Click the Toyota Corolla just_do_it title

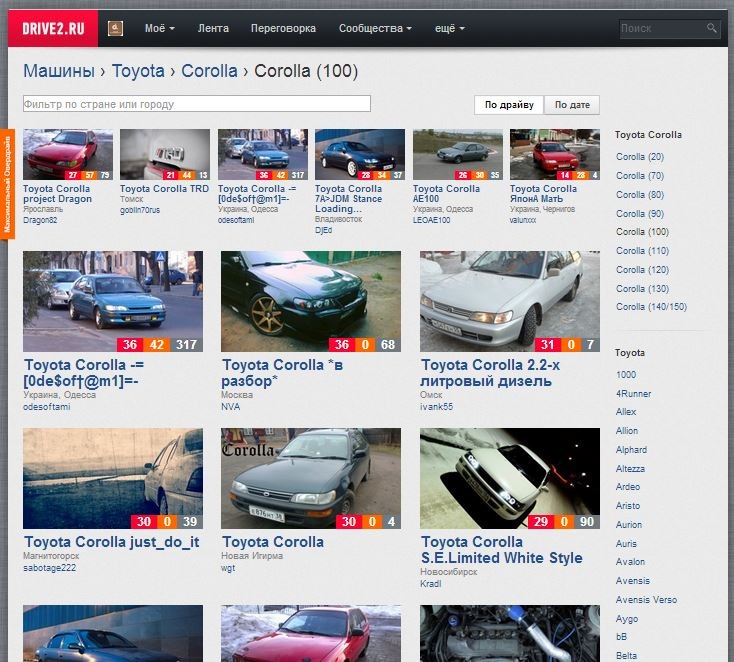point(111,542)
